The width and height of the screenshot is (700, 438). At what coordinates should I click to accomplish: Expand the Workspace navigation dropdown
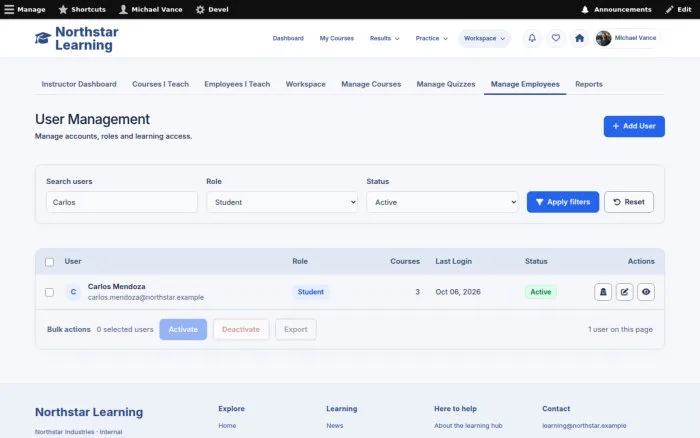pyautogui.click(x=484, y=38)
